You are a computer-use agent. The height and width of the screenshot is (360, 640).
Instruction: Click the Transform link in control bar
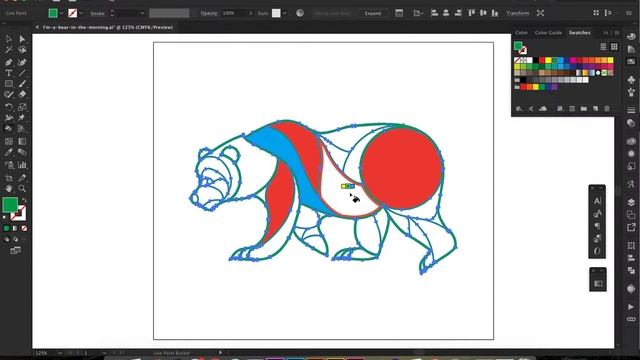pos(518,13)
